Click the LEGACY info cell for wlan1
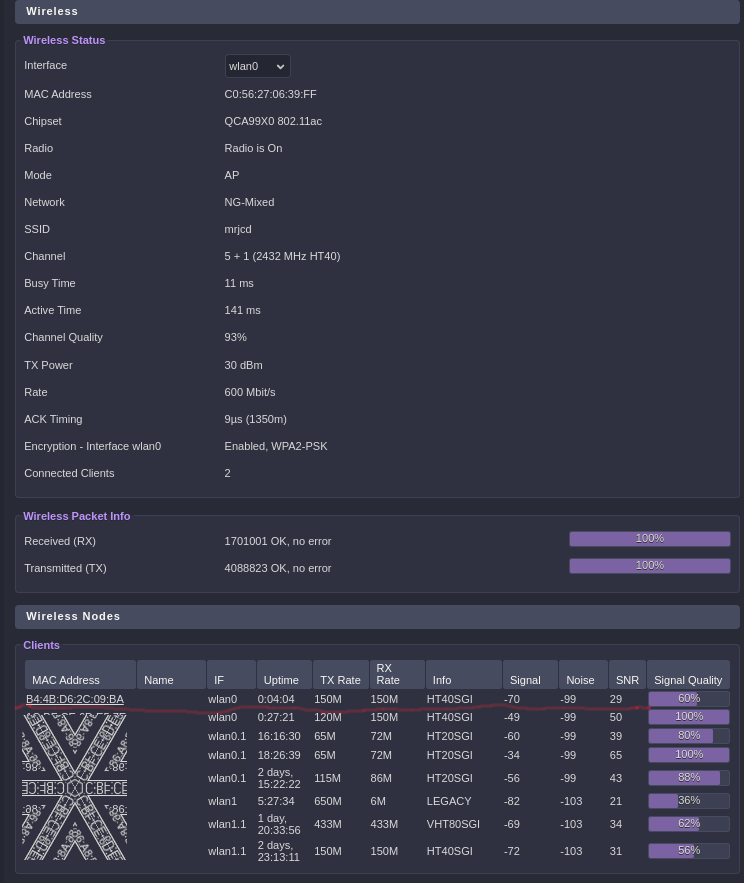 447,801
